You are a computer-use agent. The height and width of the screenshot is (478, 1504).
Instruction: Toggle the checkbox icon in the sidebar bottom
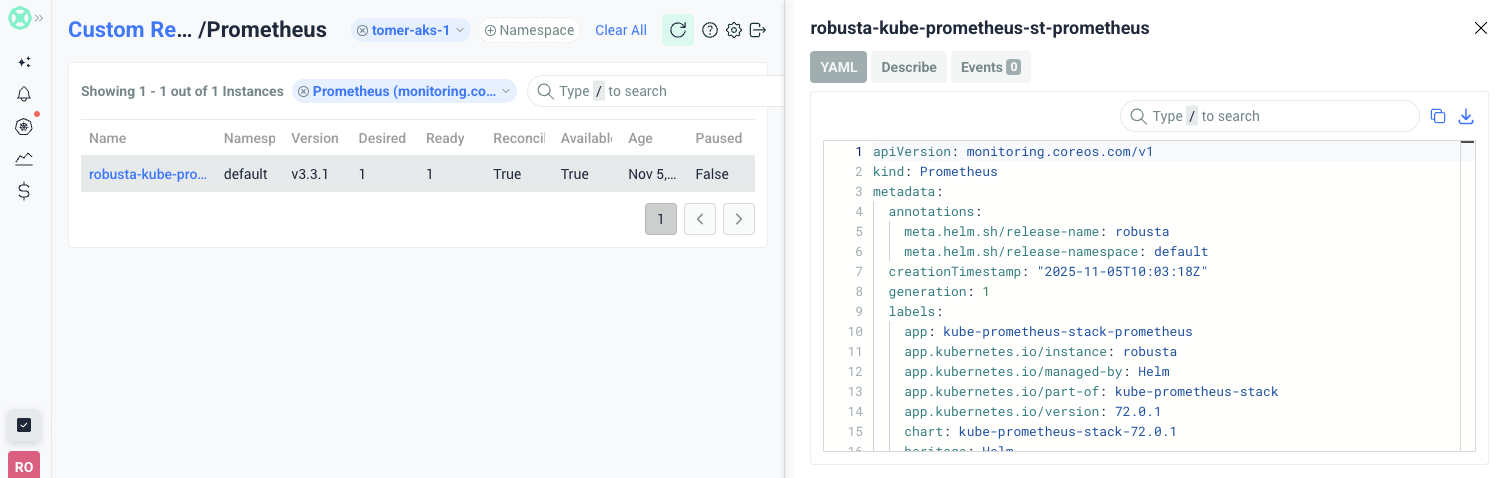tap(24, 425)
